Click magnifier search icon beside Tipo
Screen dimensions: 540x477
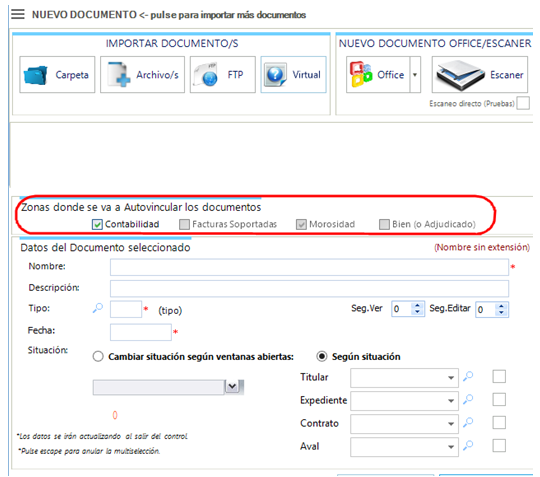click(98, 308)
